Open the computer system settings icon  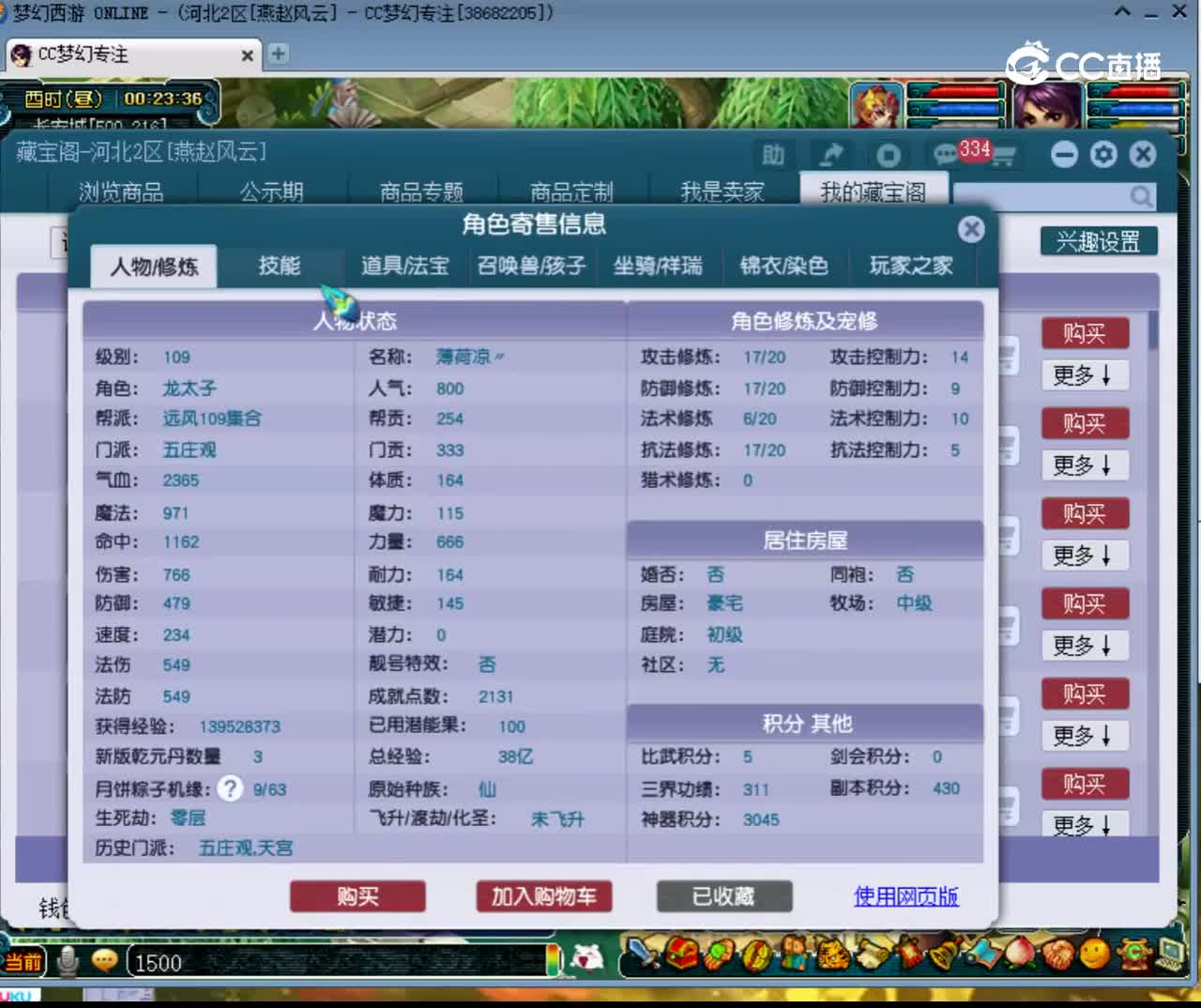pos(1170,953)
